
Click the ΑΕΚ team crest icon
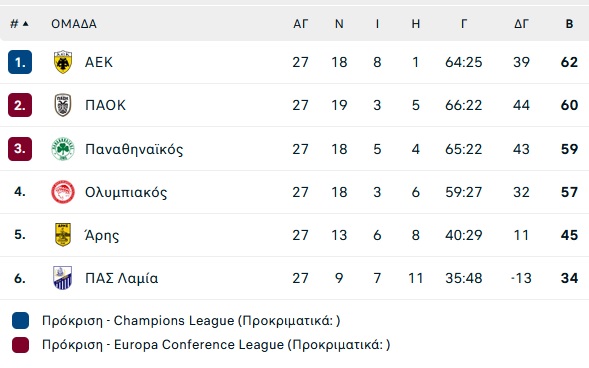coord(63,62)
